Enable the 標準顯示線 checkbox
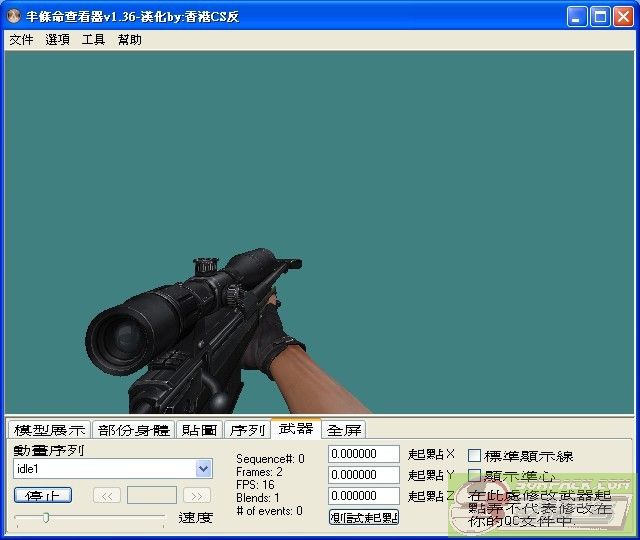The height and width of the screenshot is (540, 640). pos(474,456)
